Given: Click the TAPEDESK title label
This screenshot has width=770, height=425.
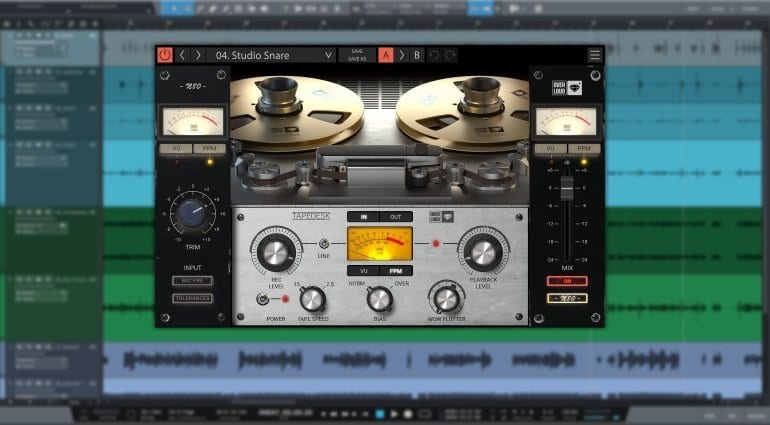Looking at the screenshot, I should click(x=311, y=216).
